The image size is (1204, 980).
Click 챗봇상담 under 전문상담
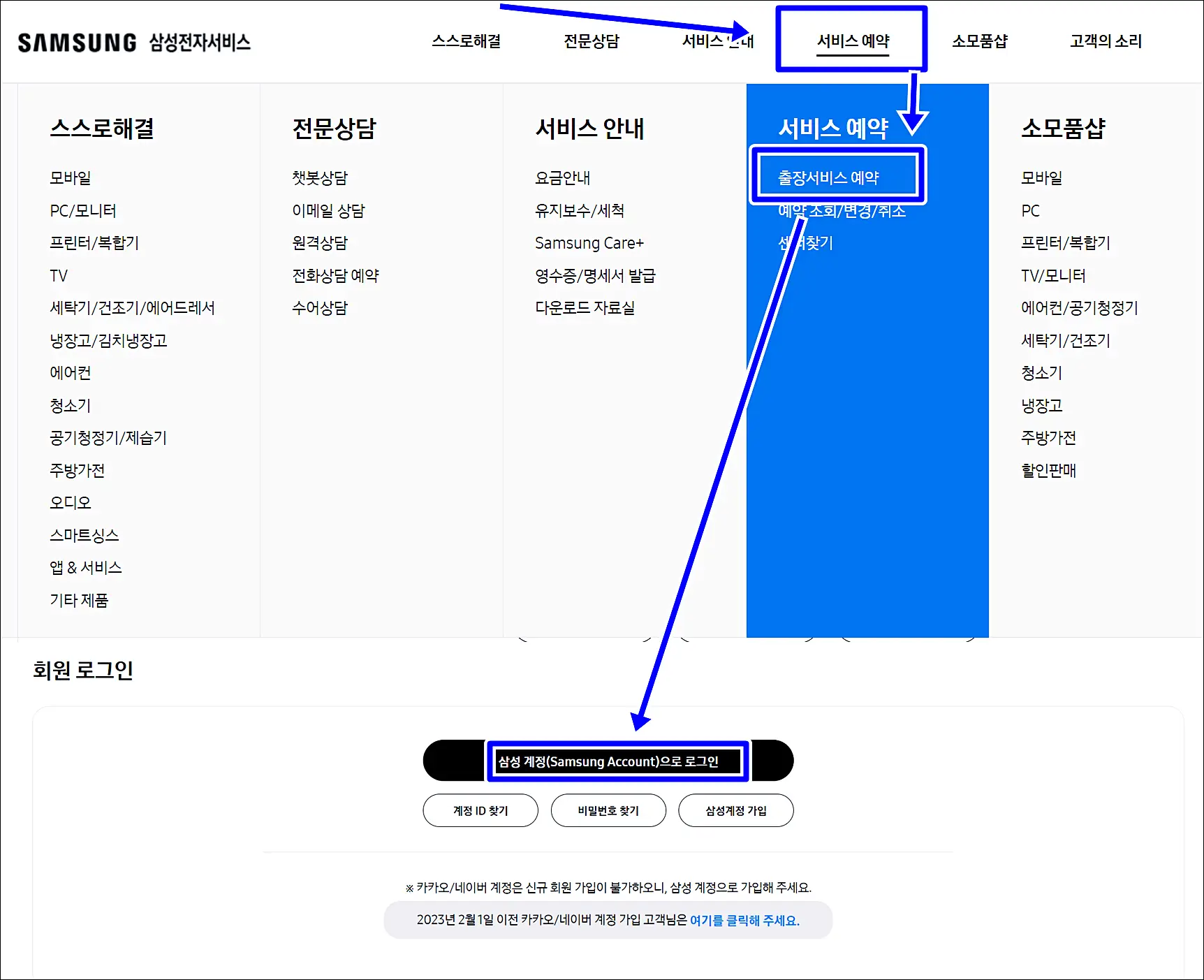tap(320, 178)
